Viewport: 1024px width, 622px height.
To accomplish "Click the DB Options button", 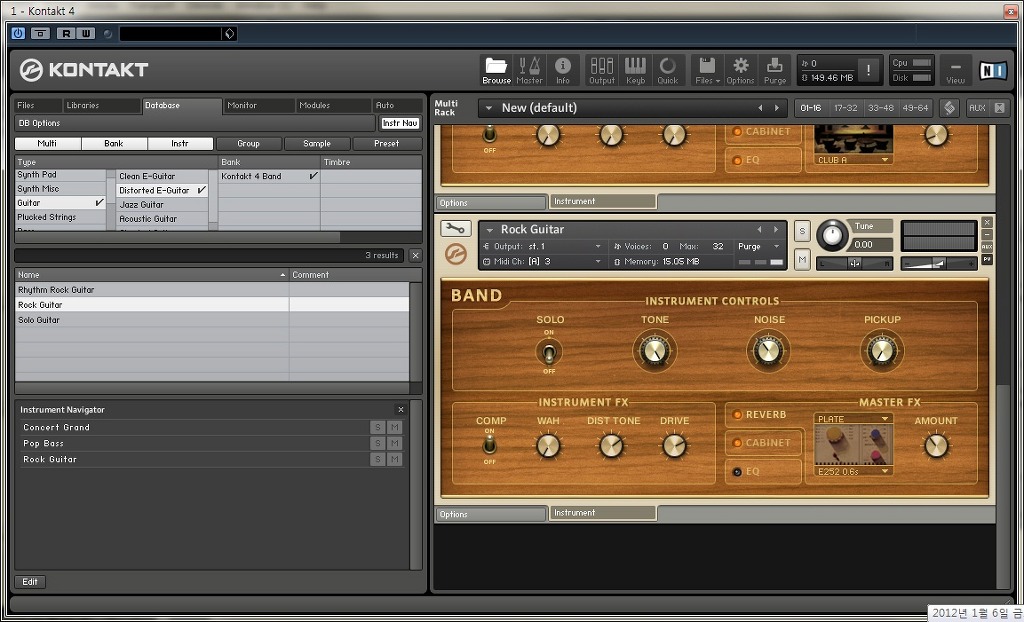I will (x=195, y=123).
